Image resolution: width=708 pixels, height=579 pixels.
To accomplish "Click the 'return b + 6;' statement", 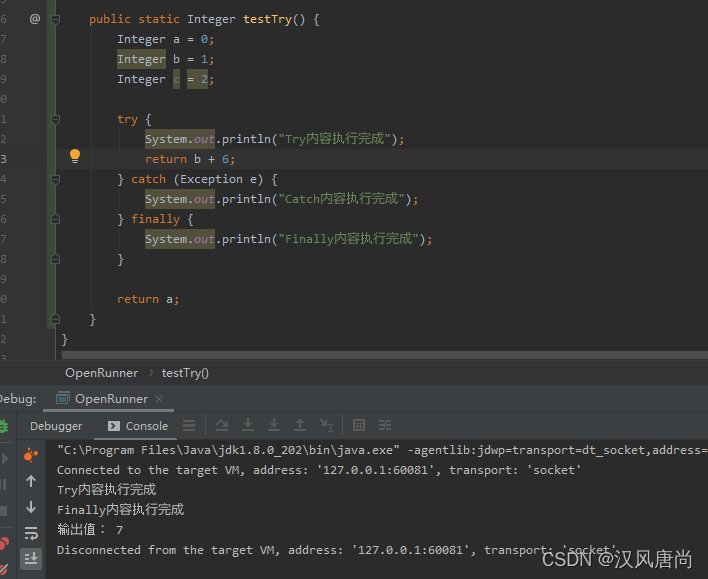I will 190,159.
